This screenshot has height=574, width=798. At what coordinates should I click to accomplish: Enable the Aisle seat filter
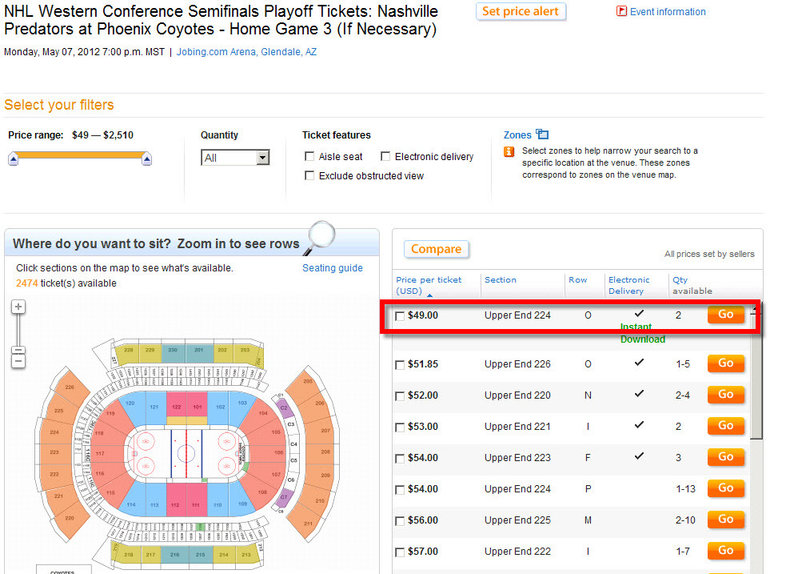(309, 156)
